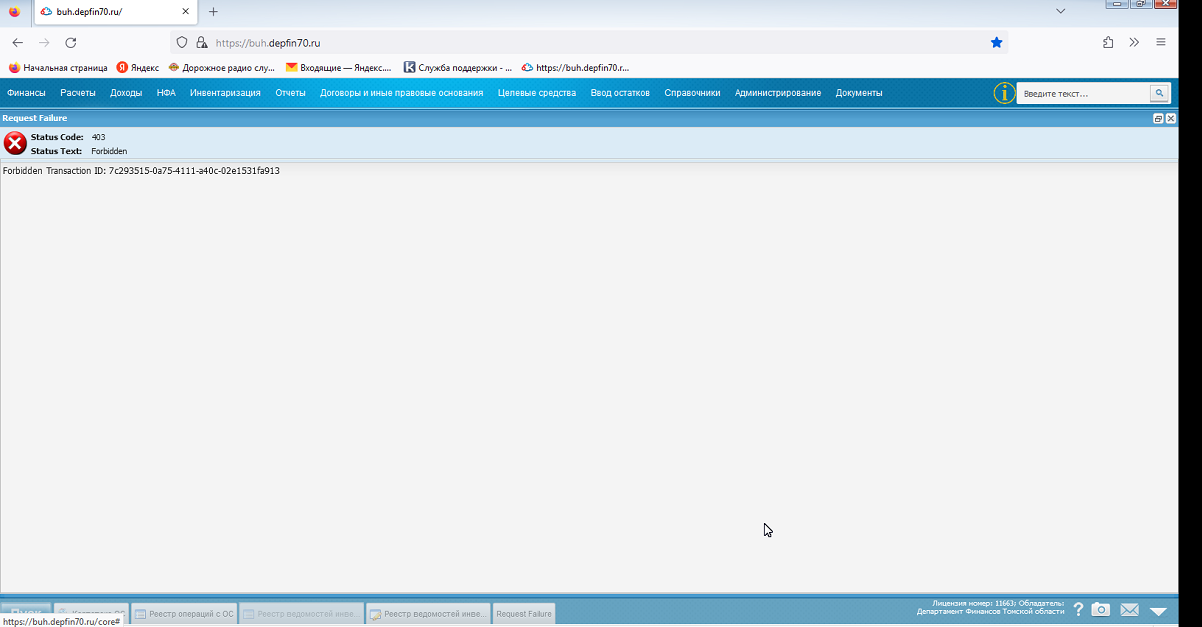Open the https://buh.depfin70.r... bookmark

click(x=576, y=68)
